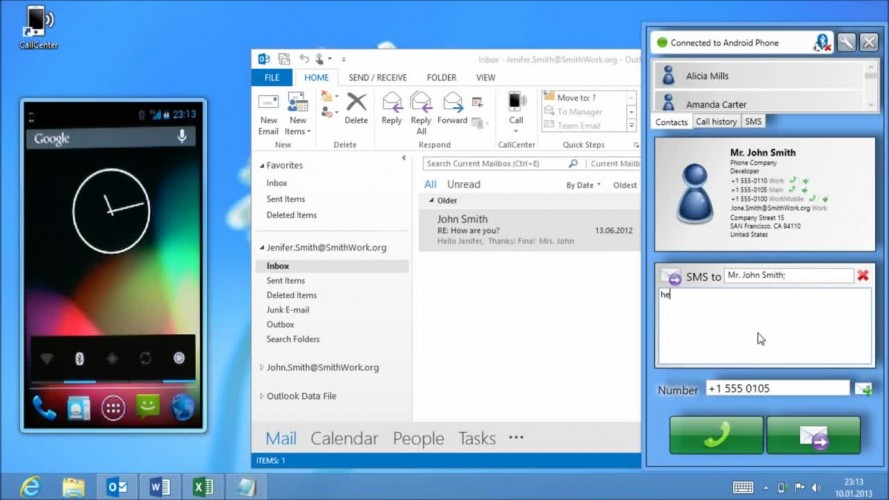Tap the Browser globe icon on the Android dock
The width and height of the screenshot is (889, 500).
pos(182,408)
